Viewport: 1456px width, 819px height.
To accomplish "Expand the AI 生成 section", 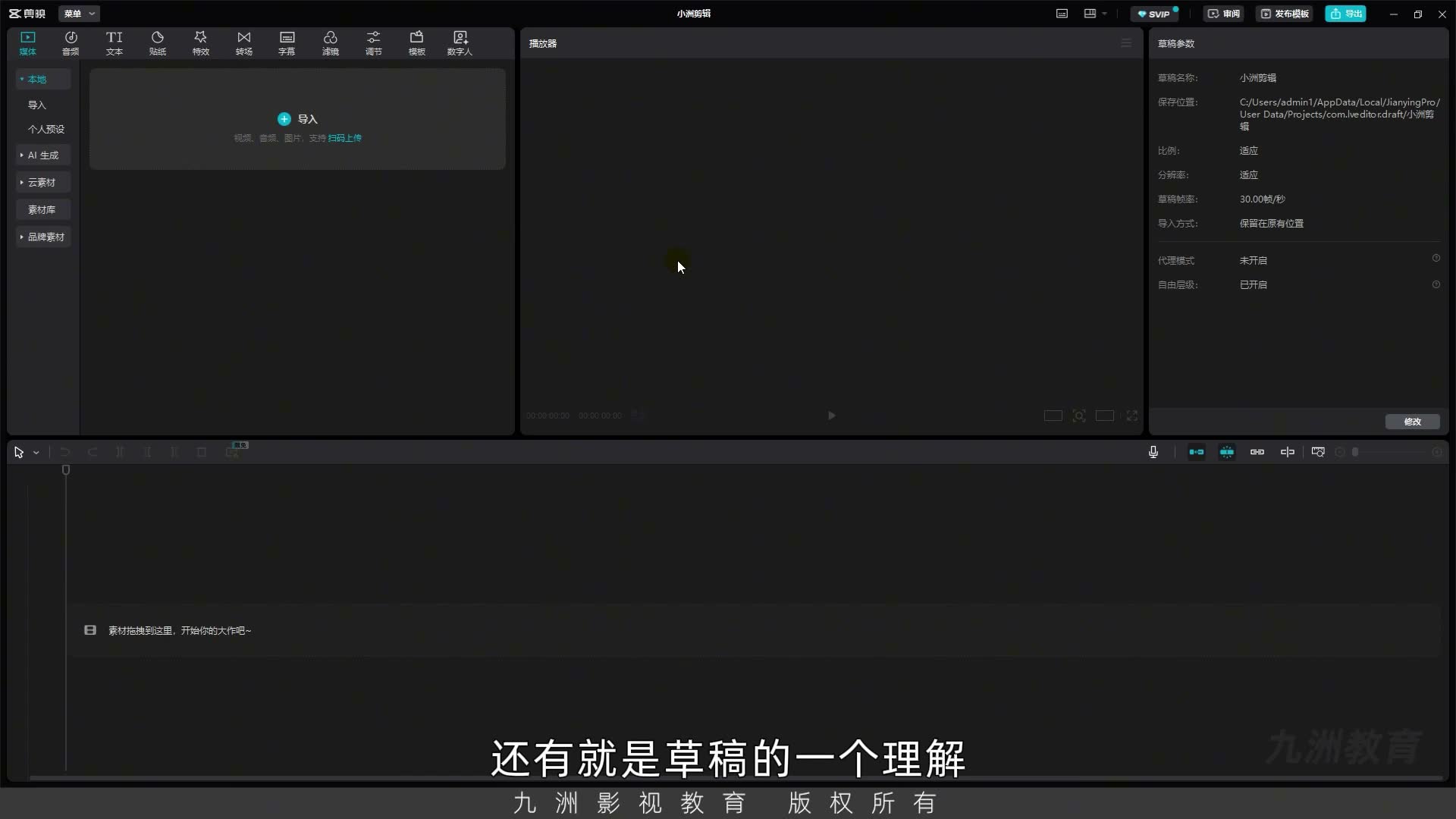I will pos(43,155).
